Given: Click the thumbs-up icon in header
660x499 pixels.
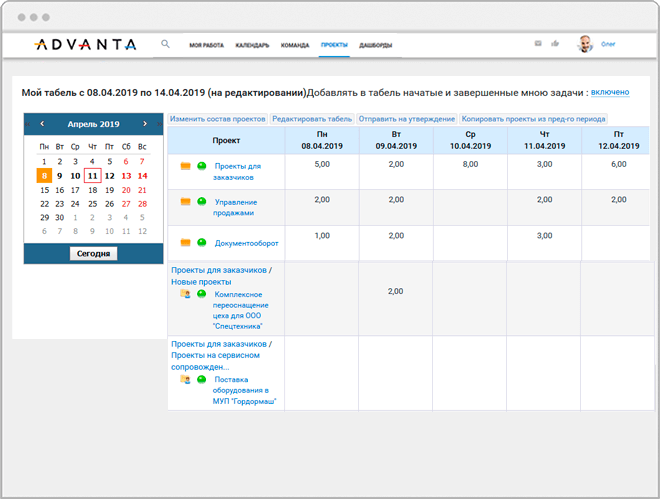Looking at the screenshot, I should click(x=555, y=43).
